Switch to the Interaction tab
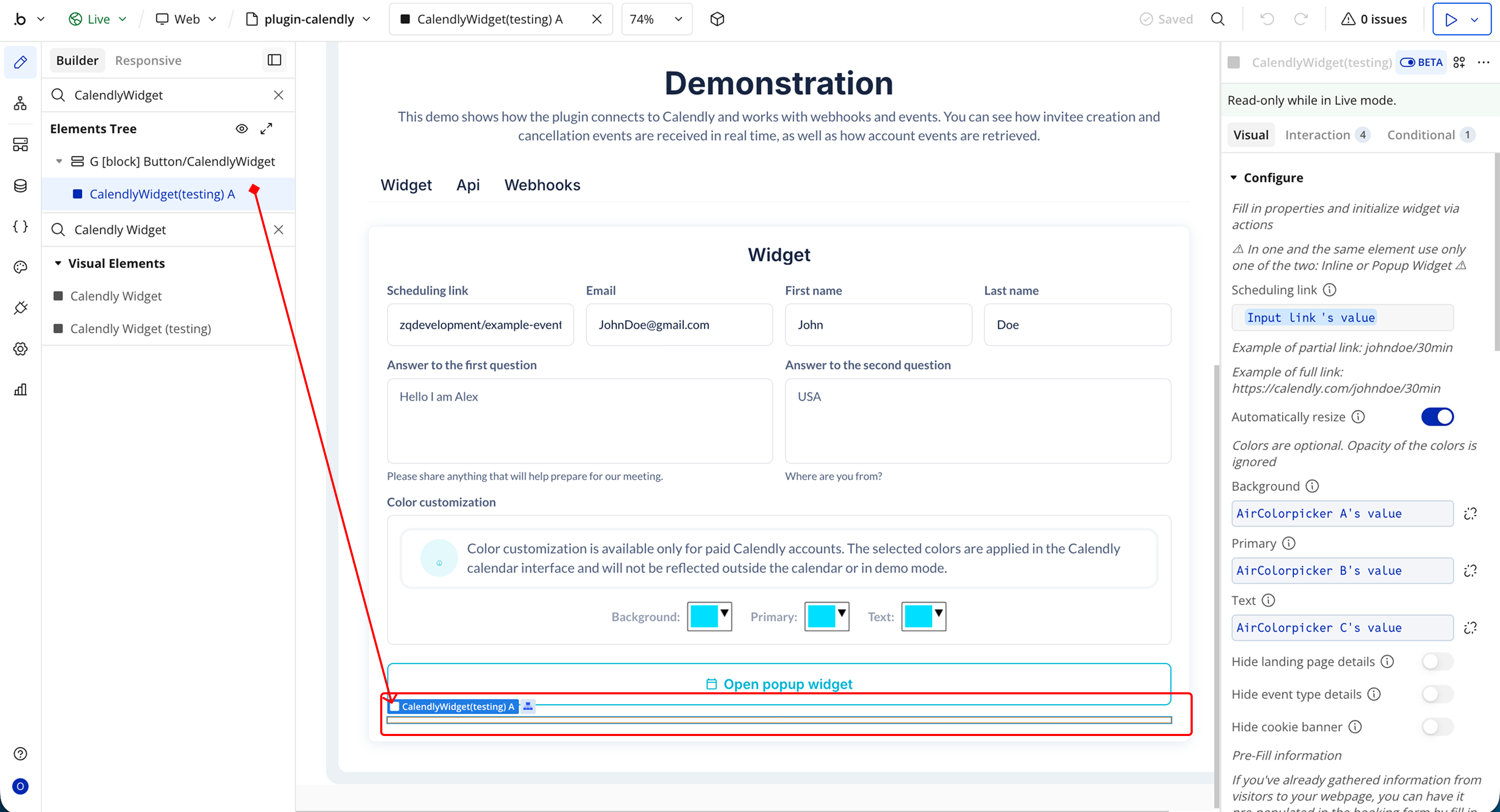 coord(1317,135)
